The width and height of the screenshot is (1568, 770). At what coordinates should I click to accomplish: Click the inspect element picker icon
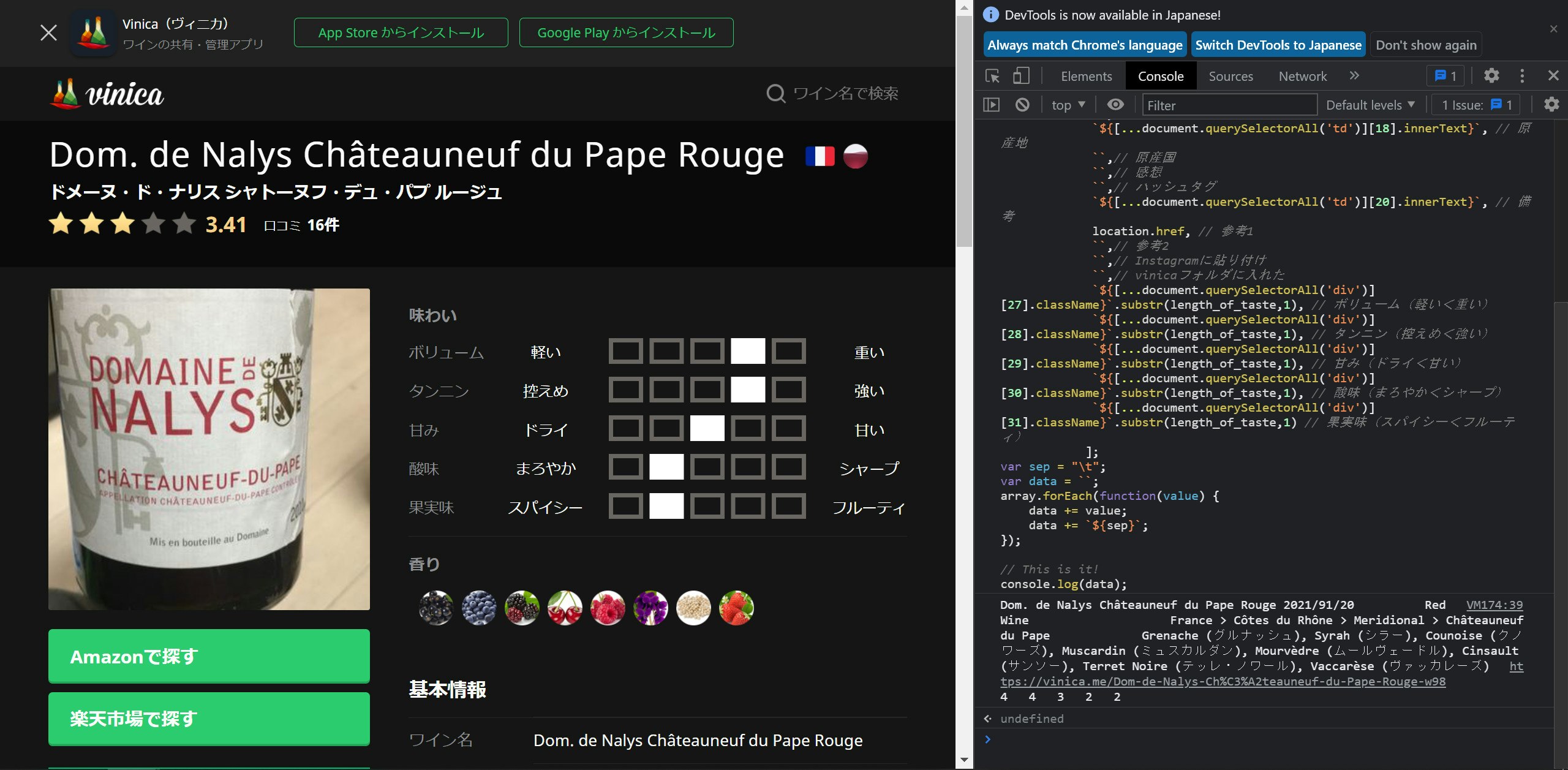[x=992, y=76]
